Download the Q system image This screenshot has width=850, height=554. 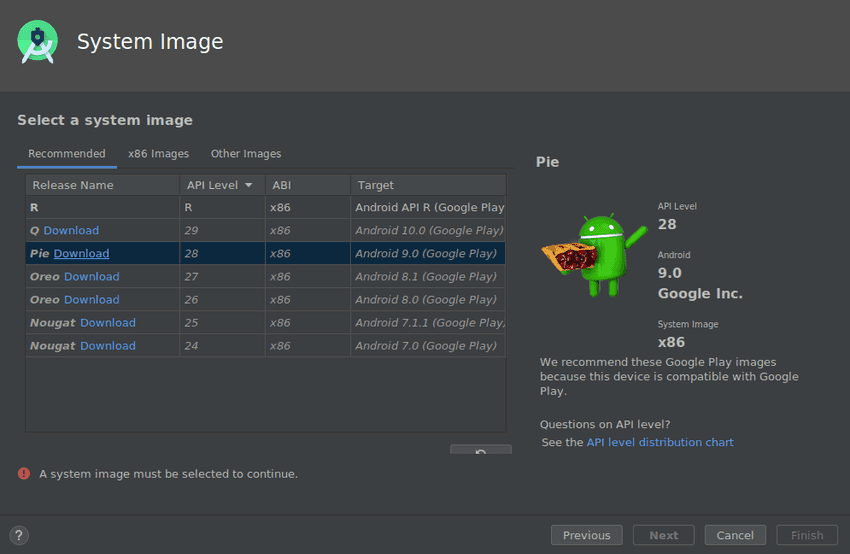coord(71,231)
